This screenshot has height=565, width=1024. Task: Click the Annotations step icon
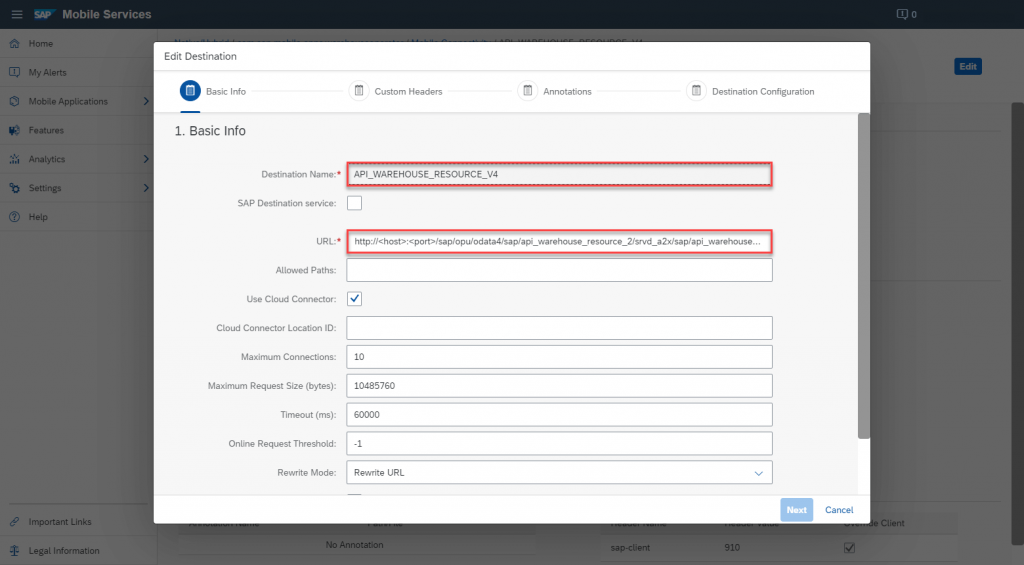[528, 91]
